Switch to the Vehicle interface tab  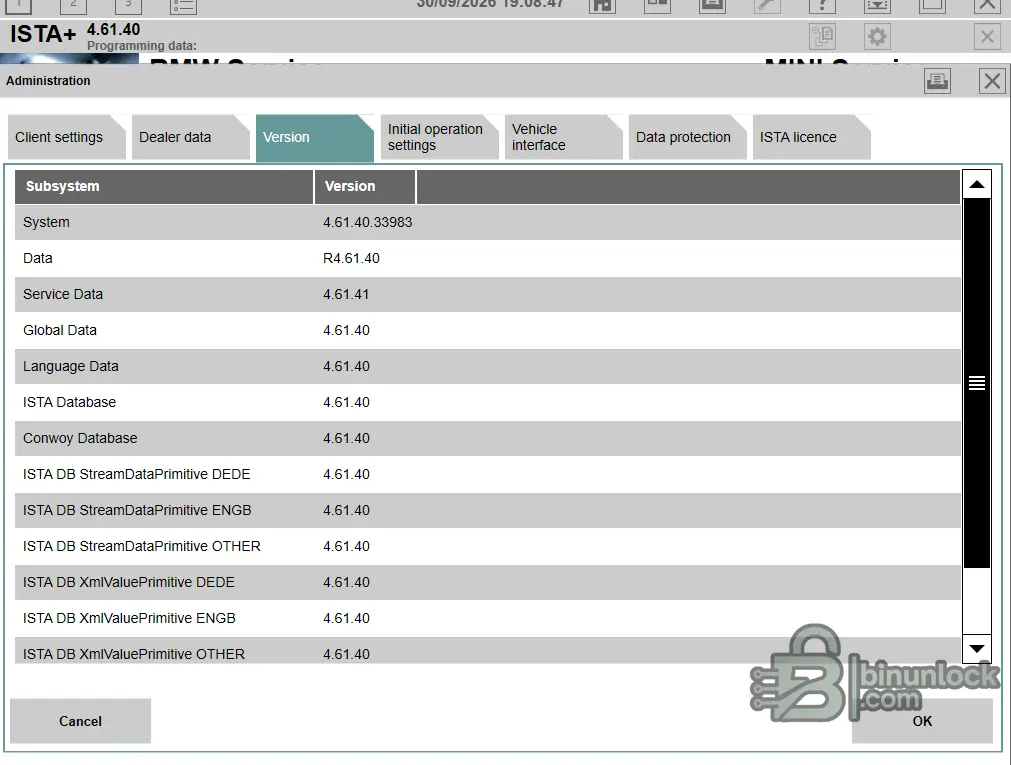click(x=563, y=137)
